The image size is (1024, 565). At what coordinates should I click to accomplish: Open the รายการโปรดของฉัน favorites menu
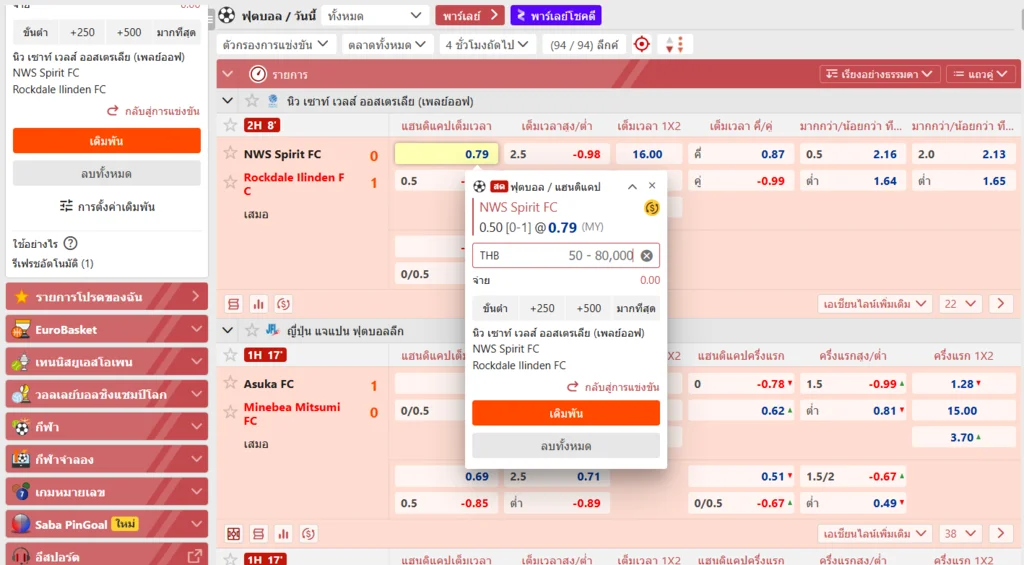pos(106,297)
